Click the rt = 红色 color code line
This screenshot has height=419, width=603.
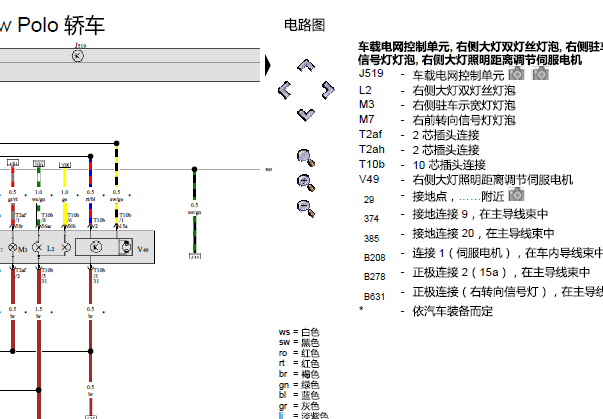coord(299,363)
